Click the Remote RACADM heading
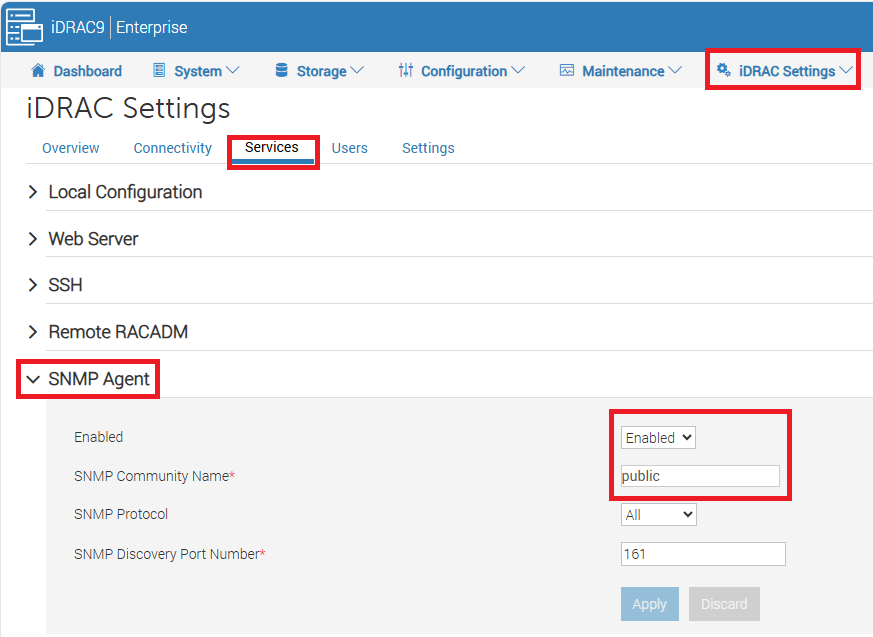 point(118,332)
